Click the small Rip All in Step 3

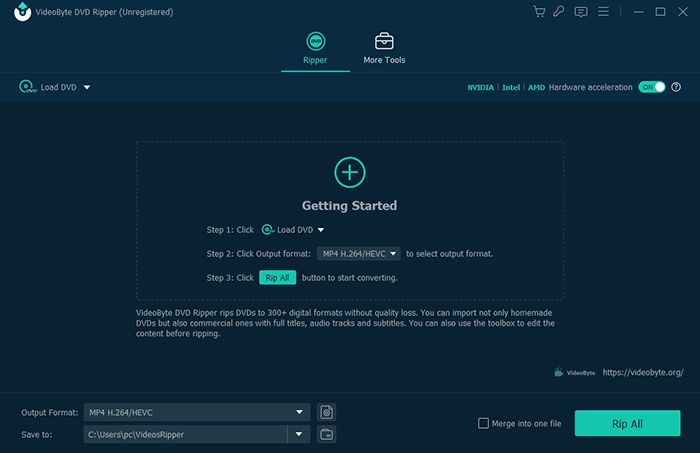[x=277, y=278]
